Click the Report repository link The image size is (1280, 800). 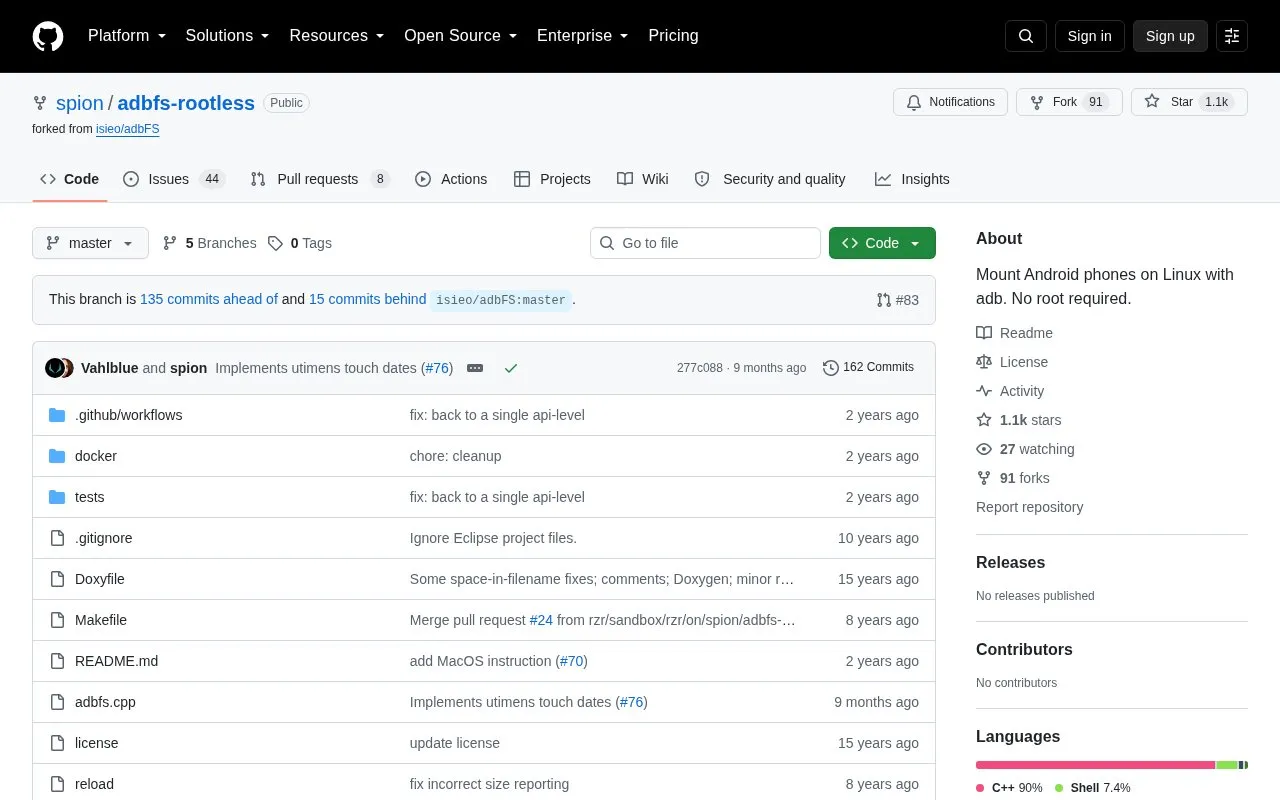pyautogui.click(x=1029, y=507)
